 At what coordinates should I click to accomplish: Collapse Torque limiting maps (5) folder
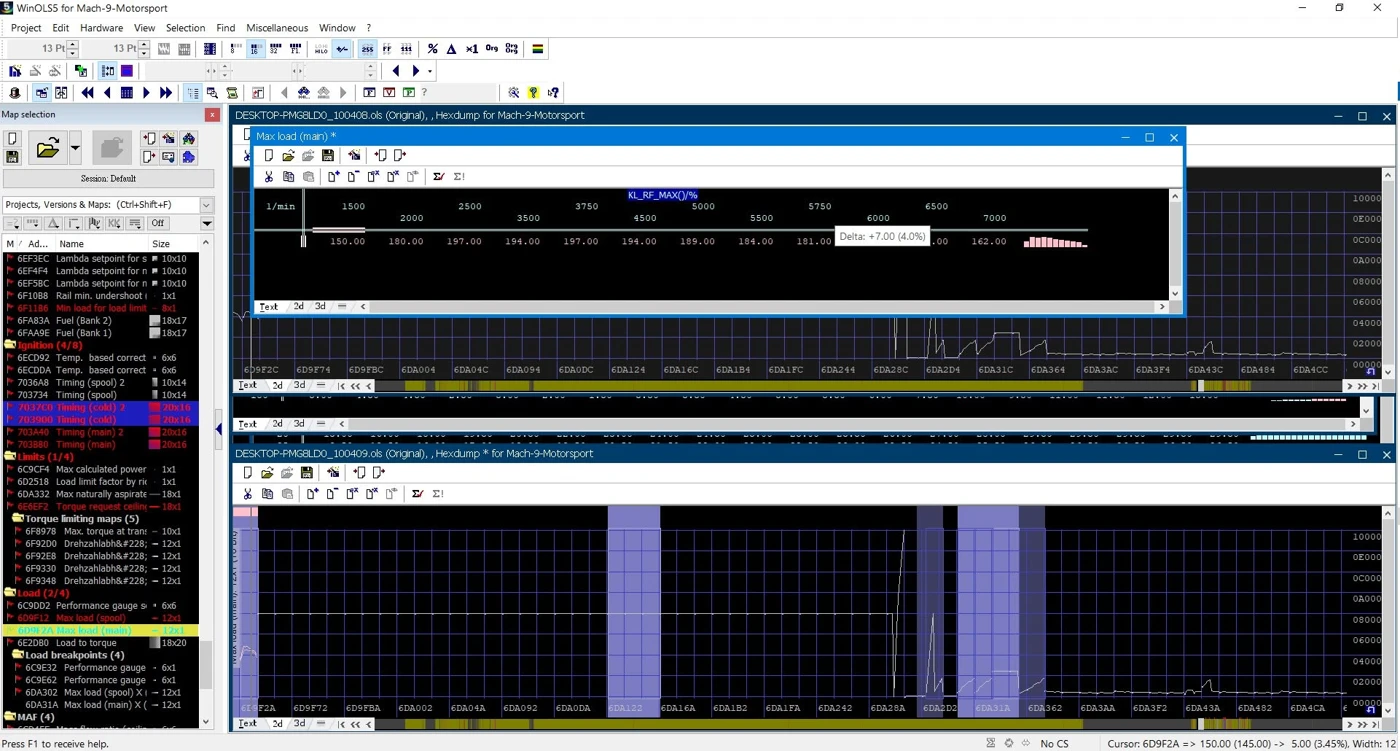[x=17, y=519]
